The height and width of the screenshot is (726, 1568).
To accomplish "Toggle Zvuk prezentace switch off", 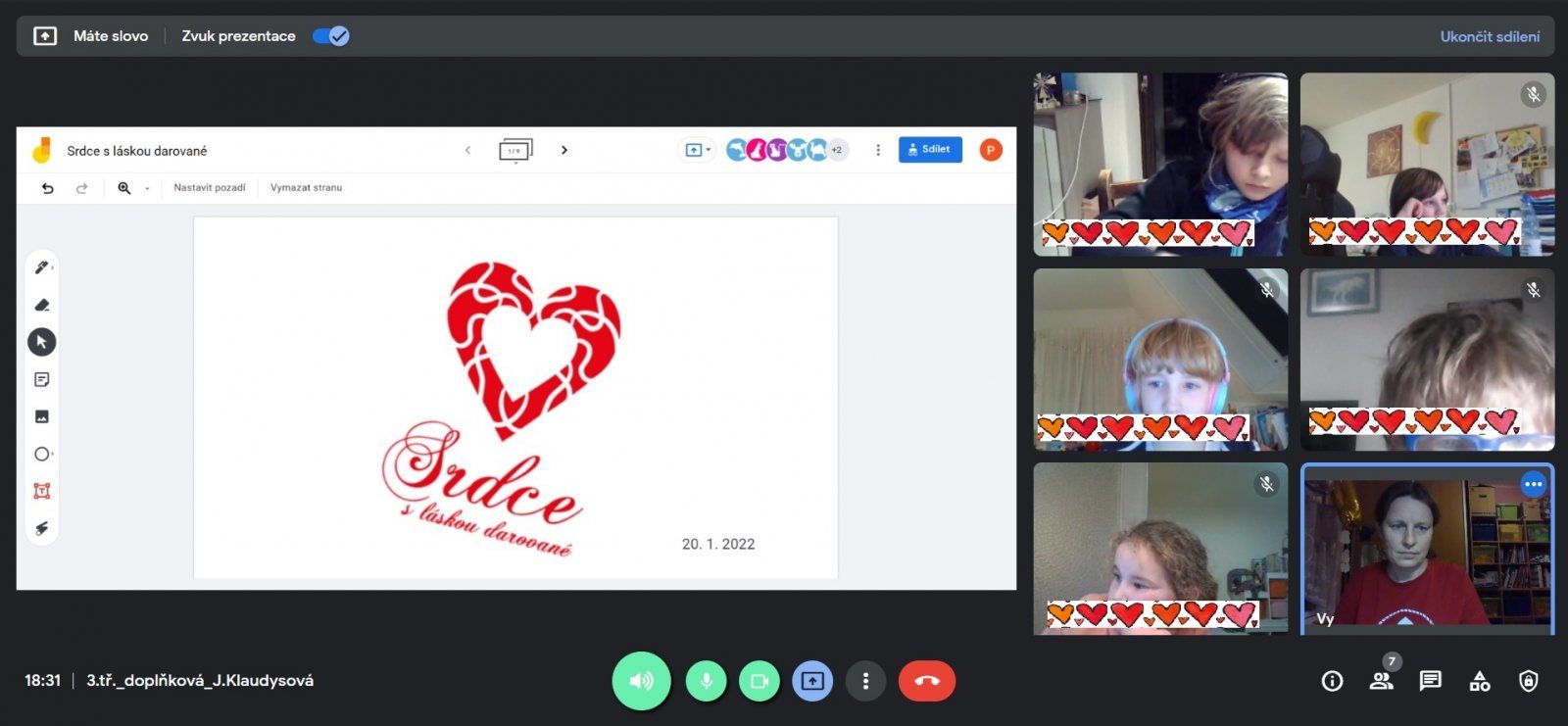I will [330, 36].
